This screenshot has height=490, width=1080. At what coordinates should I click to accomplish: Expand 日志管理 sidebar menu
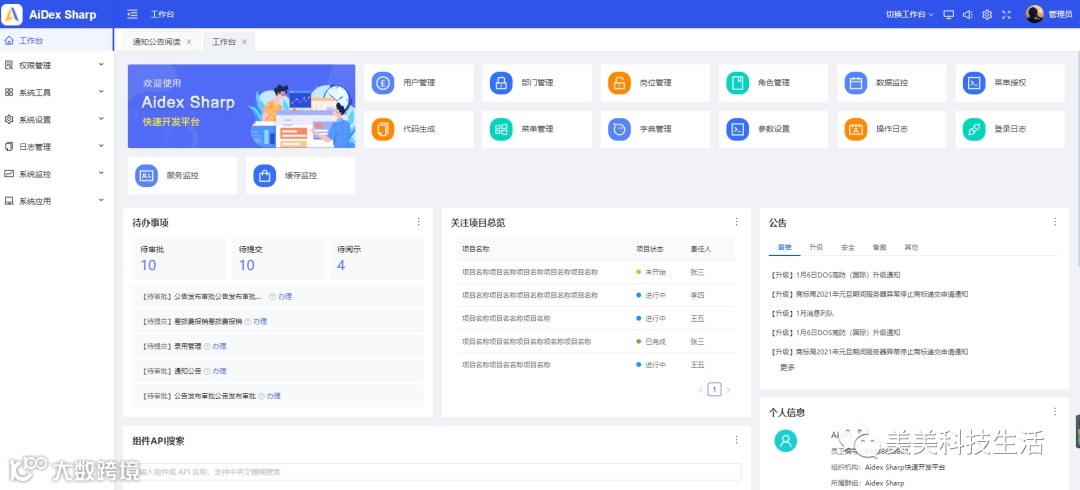pyautogui.click(x=56, y=147)
